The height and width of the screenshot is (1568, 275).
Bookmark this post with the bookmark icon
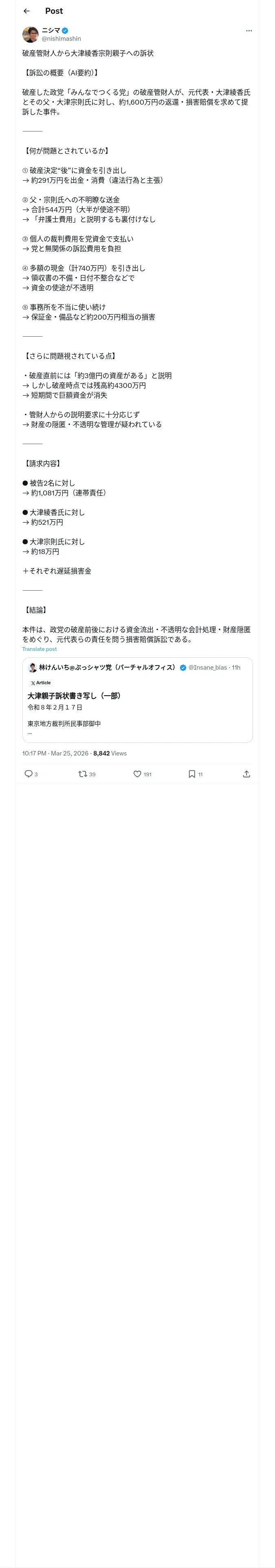point(191,774)
